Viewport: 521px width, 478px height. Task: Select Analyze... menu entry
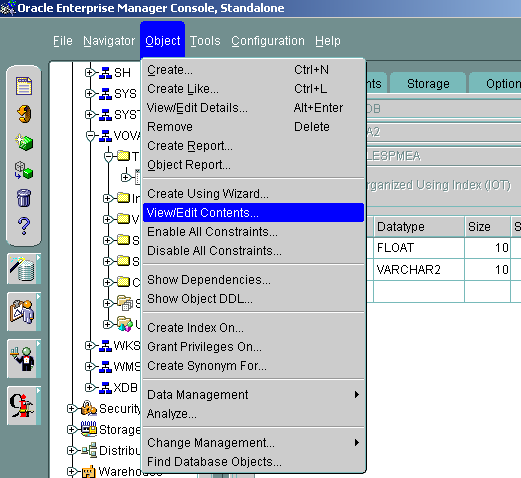pyautogui.click(x=253, y=413)
